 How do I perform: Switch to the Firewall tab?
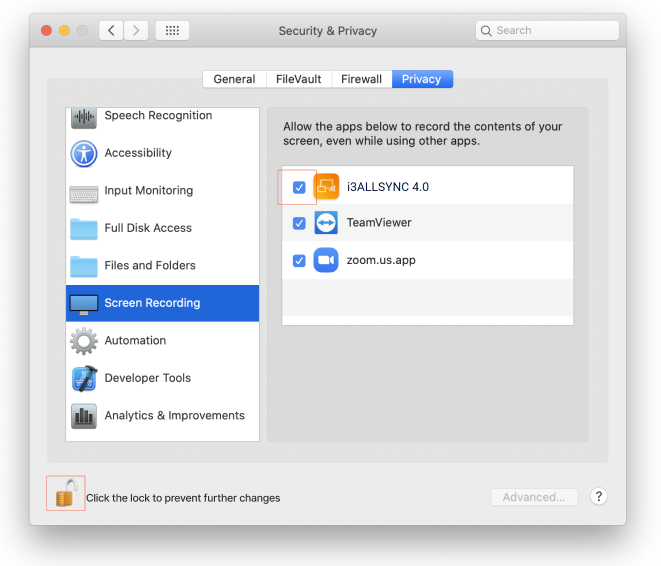coord(361,79)
